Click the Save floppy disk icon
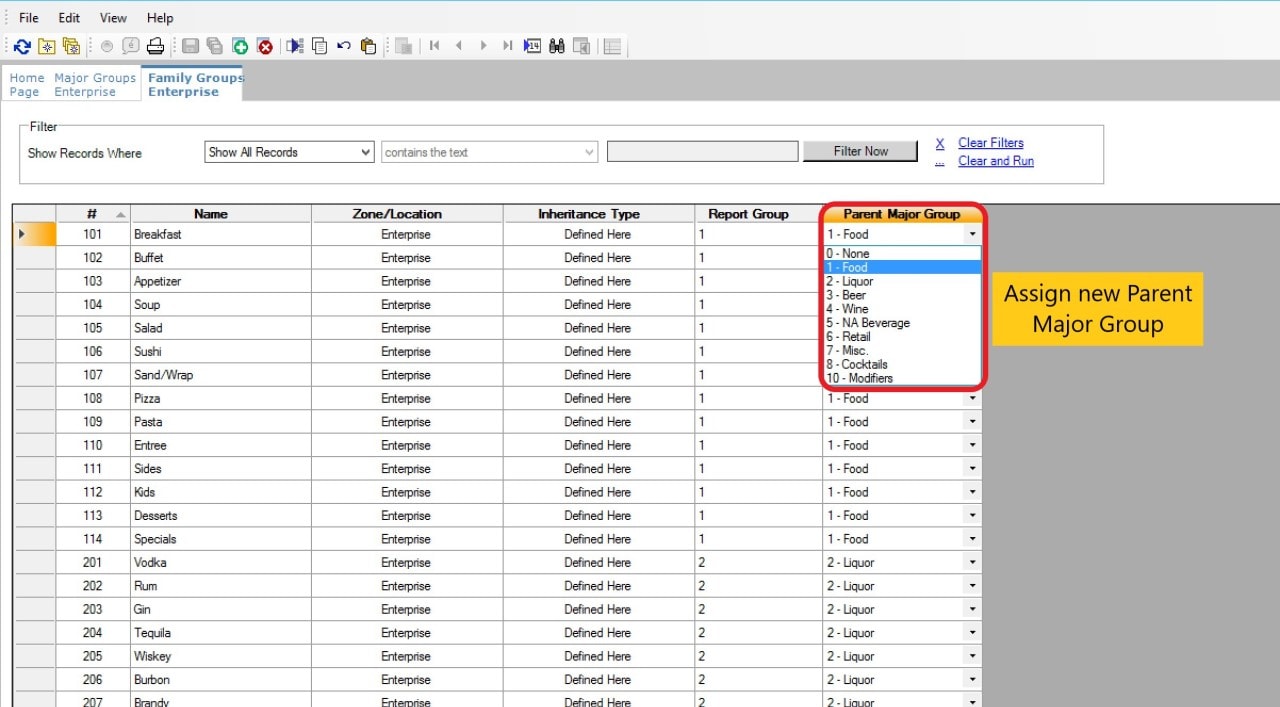 coord(190,46)
